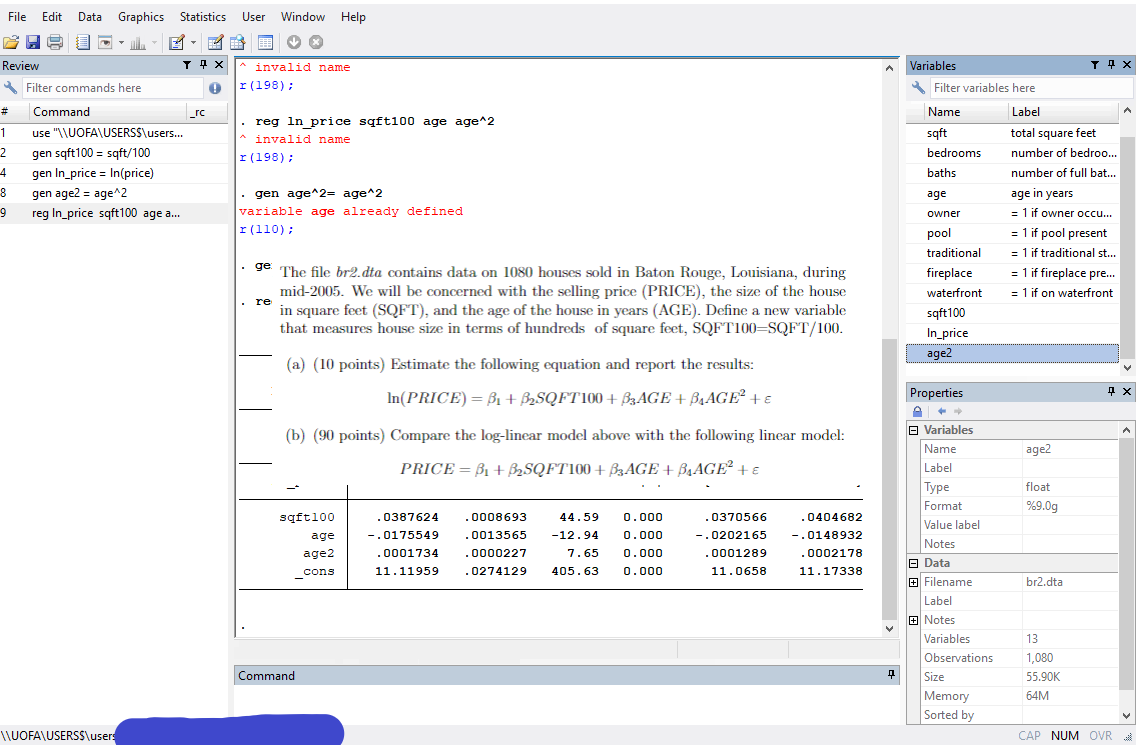Screen dimensions: 1136x745
Task: Click the Filter commands here field
Action: (x=112, y=88)
